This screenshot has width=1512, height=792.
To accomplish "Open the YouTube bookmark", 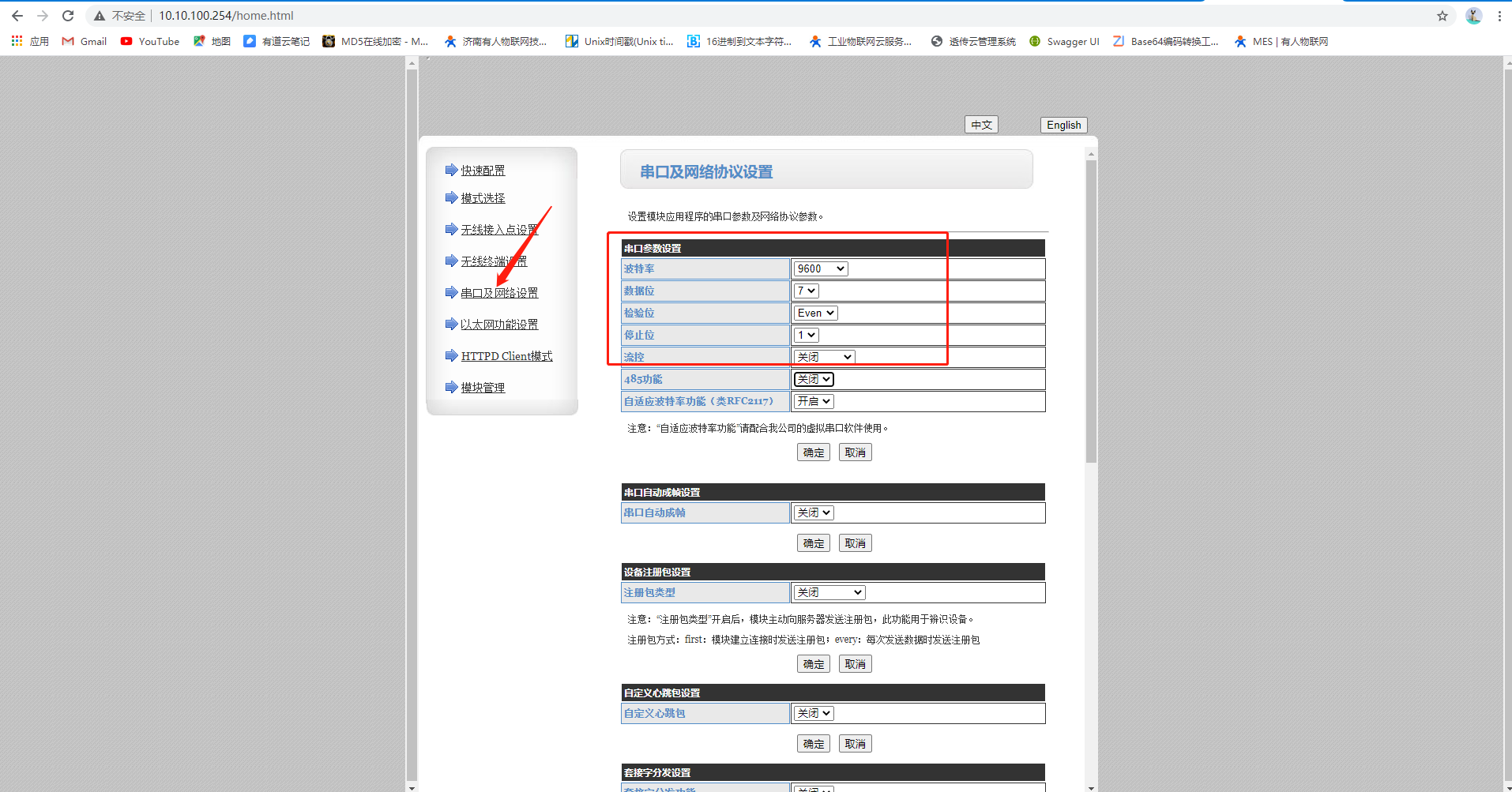I will point(150,42).
